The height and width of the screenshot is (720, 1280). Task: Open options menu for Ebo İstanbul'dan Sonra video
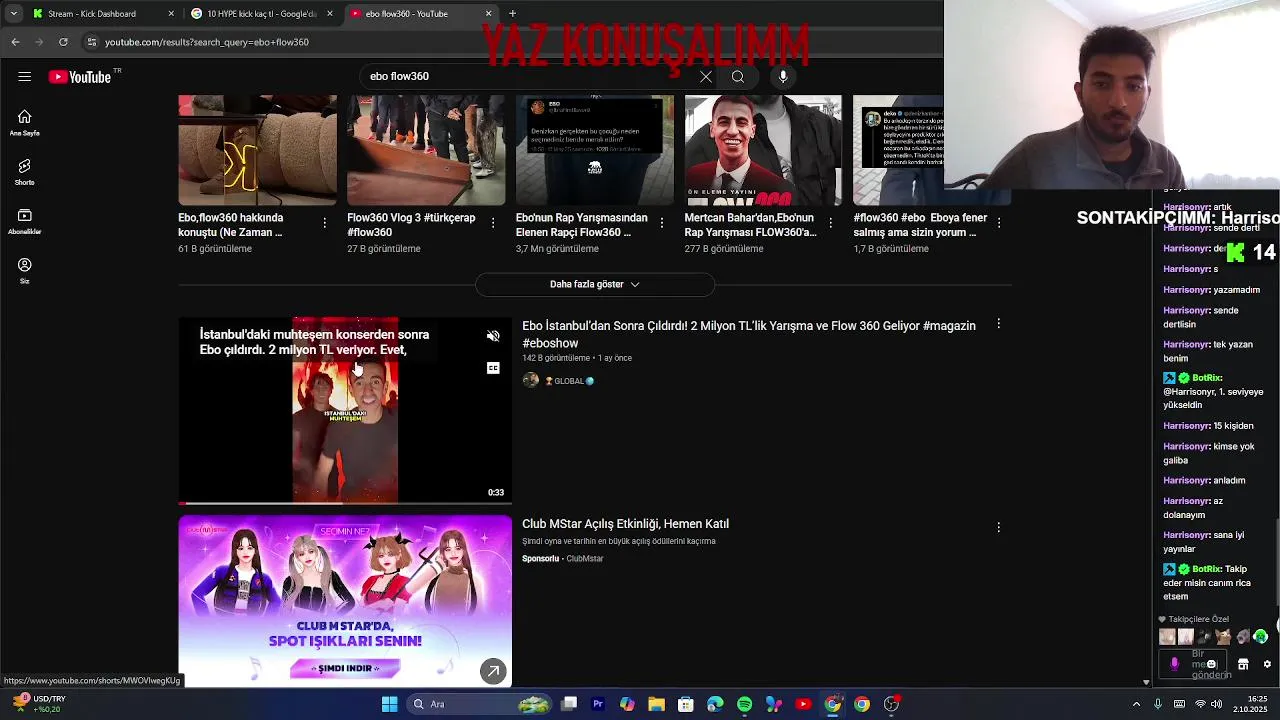(x=998, y=324)
